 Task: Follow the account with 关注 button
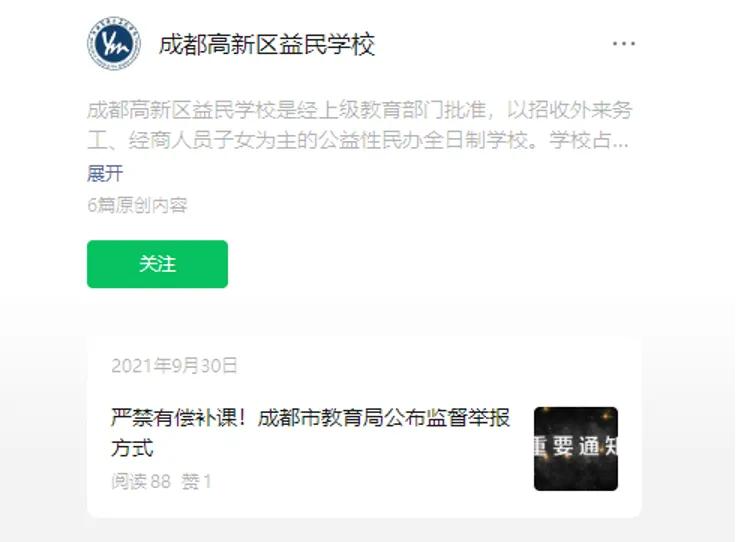point(157,264)
